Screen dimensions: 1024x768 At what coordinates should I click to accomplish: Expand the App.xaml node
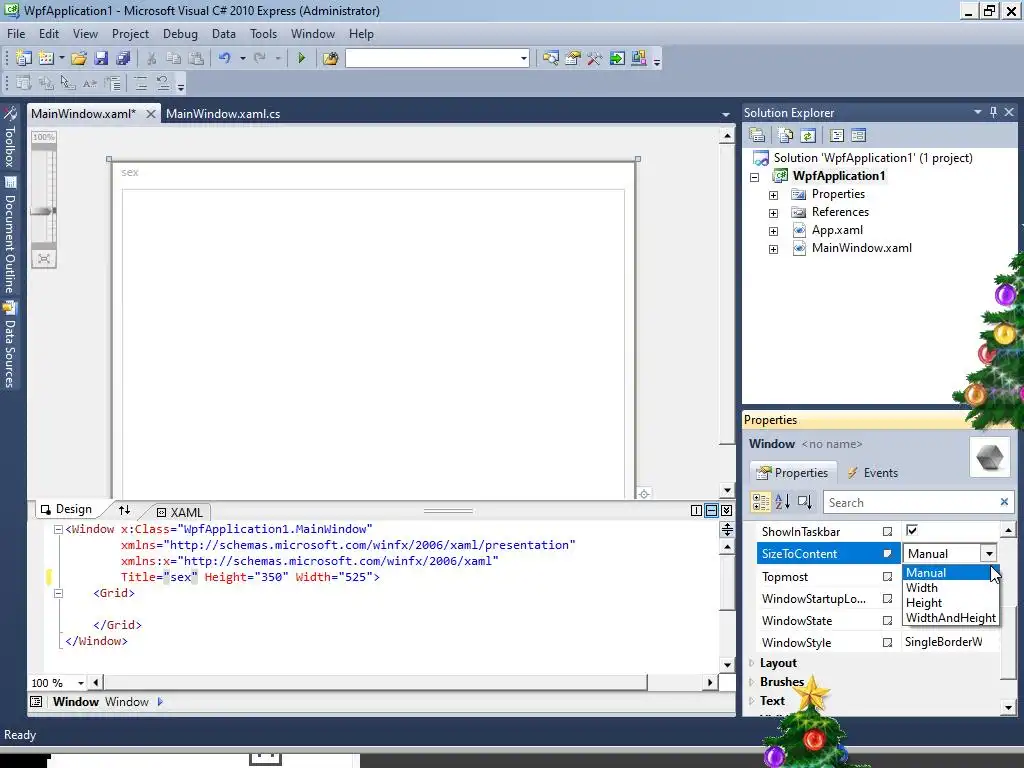coord(773,231)
